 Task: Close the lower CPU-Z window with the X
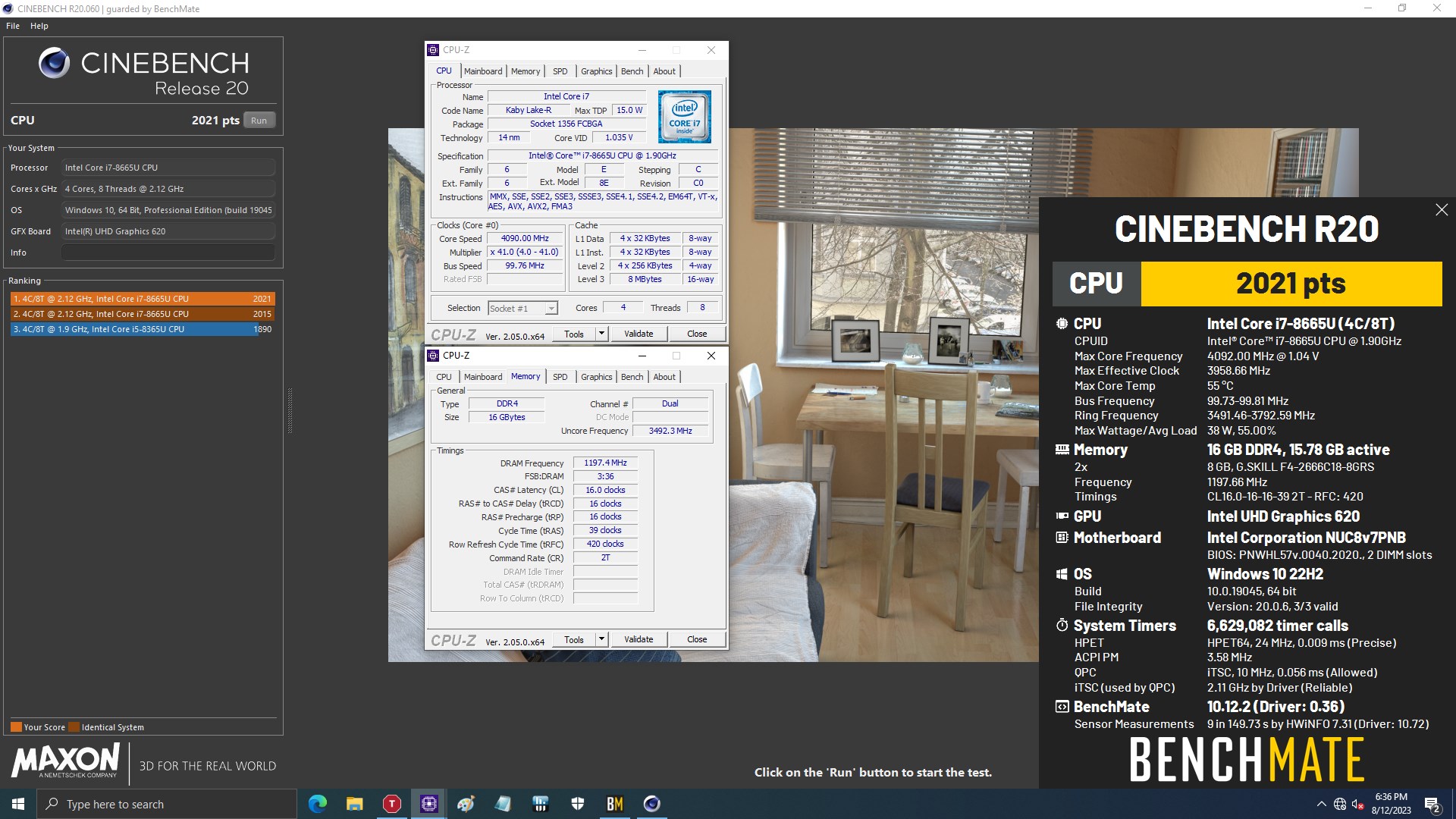711,356
